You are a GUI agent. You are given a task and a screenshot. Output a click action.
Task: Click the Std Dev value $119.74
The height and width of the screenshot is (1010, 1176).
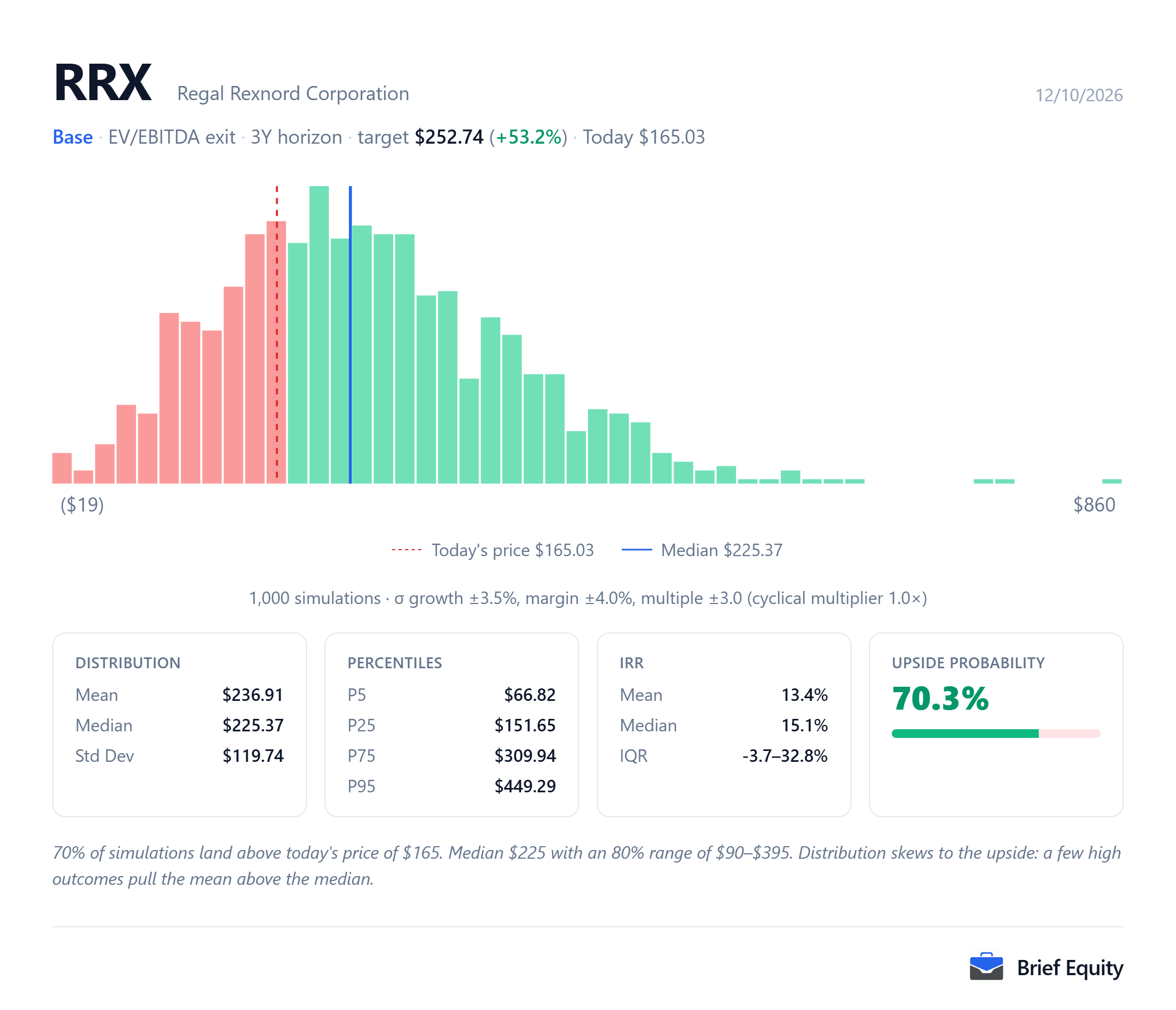(x=253, y=756)
